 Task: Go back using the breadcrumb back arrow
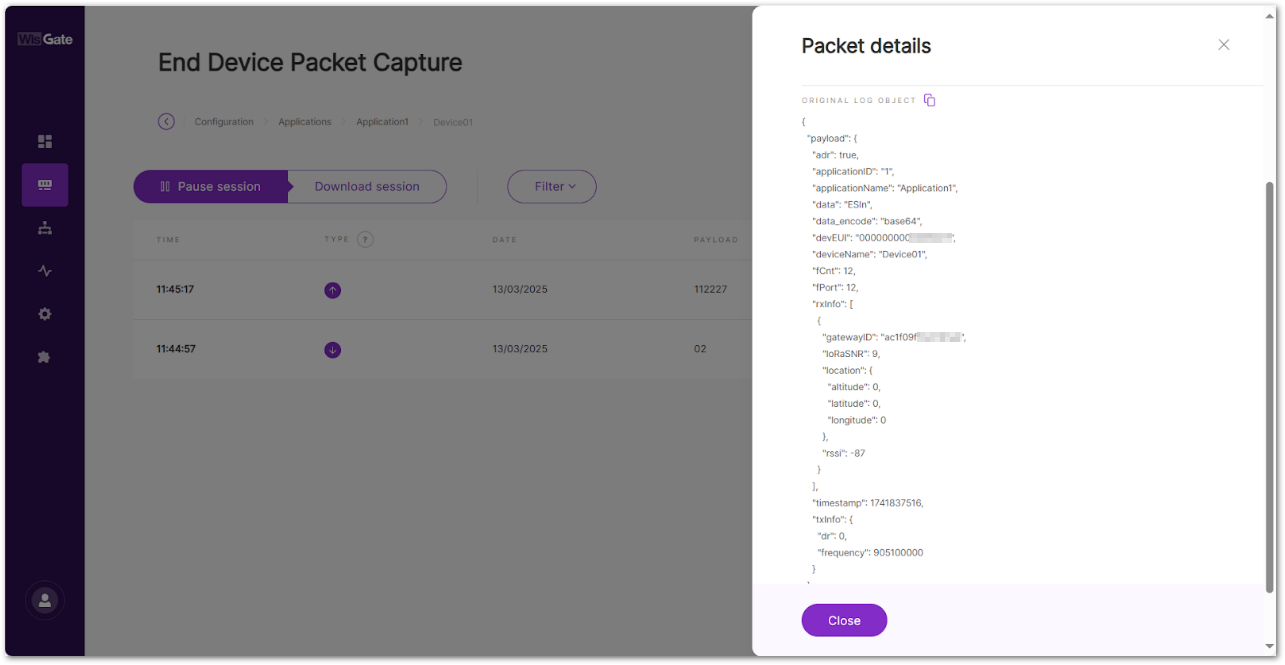tap(166, 121)
